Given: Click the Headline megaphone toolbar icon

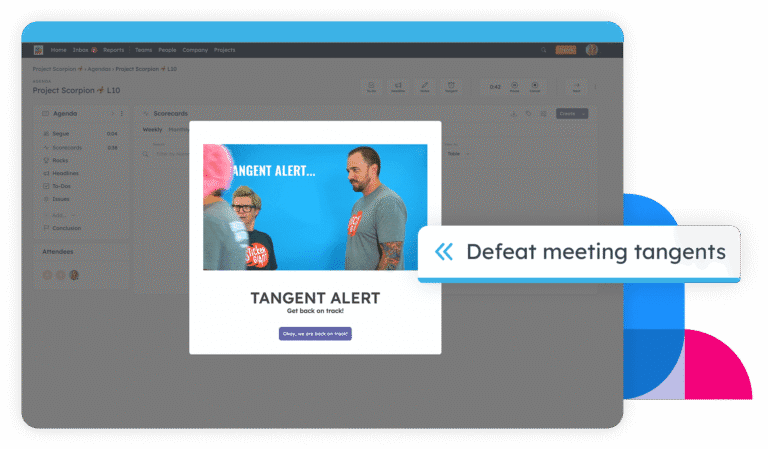Looking at the screenshot, I should click(398, 87).
